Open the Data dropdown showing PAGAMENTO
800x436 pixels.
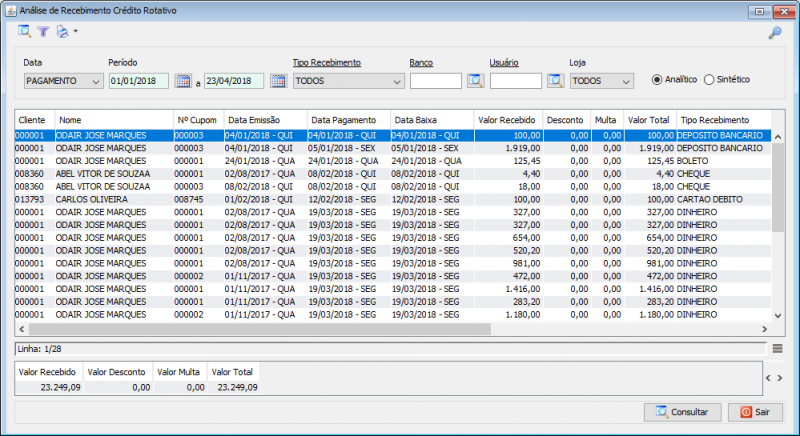(64, 81)
